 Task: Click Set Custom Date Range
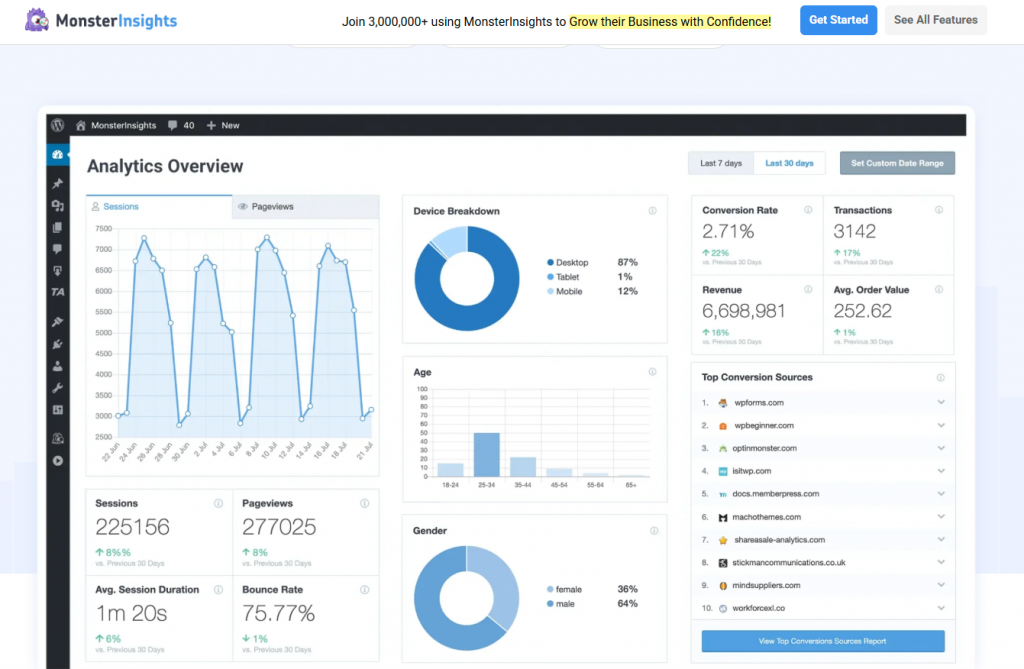point(896,162)
